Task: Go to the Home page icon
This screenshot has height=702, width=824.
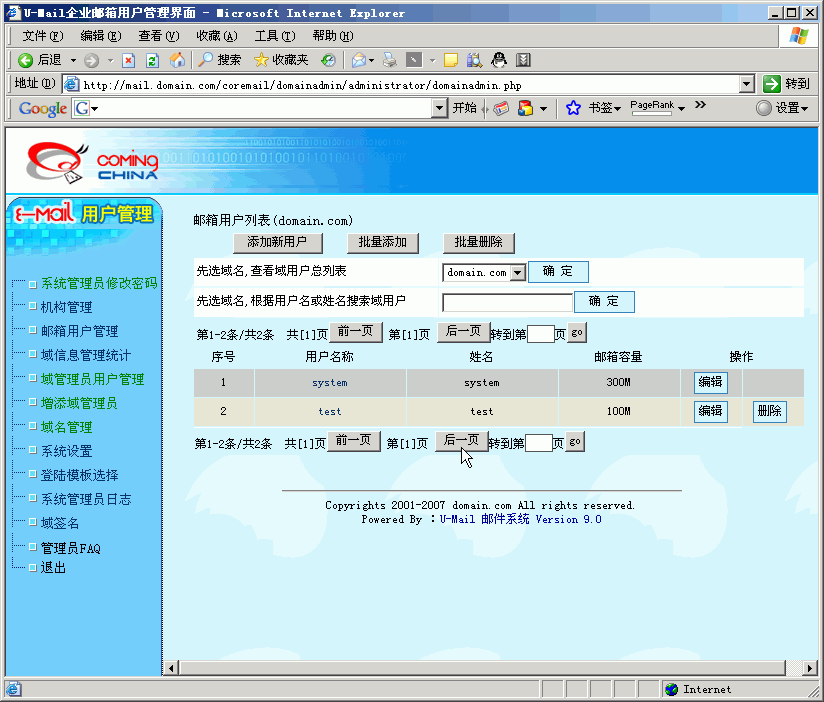Action: coord(177,60)
